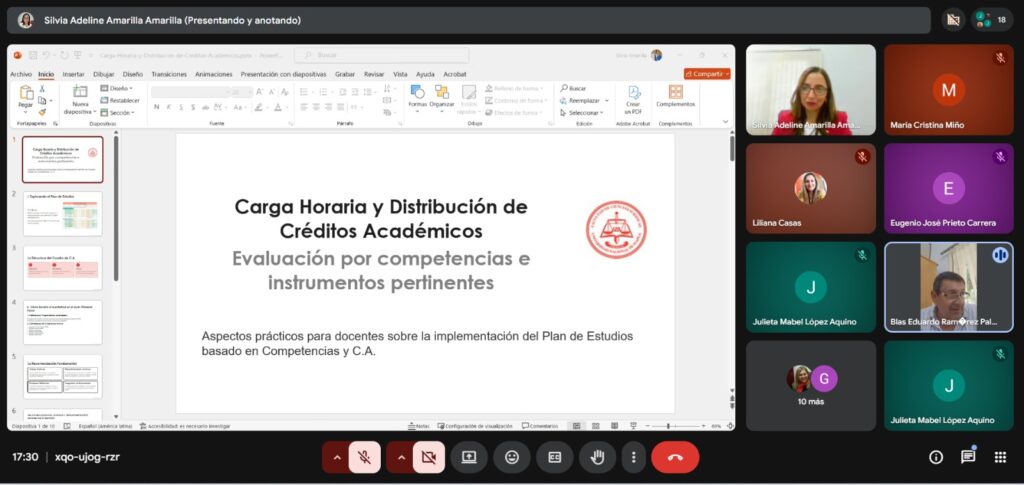Select Blas Eduardo Ramírez video tile
Image resolution: width=1024 pixels, height=485 pixels.
click(948, 286)
